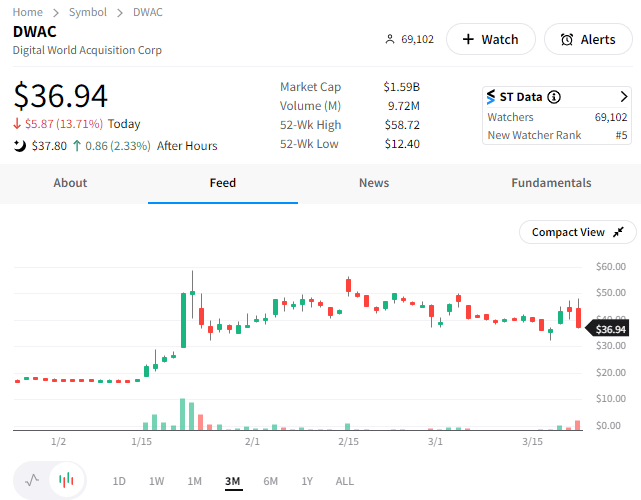The height and width of the screenshot is (500, 641).
Task: Click the $37.80 after hours price
Action: coord(49,146)
